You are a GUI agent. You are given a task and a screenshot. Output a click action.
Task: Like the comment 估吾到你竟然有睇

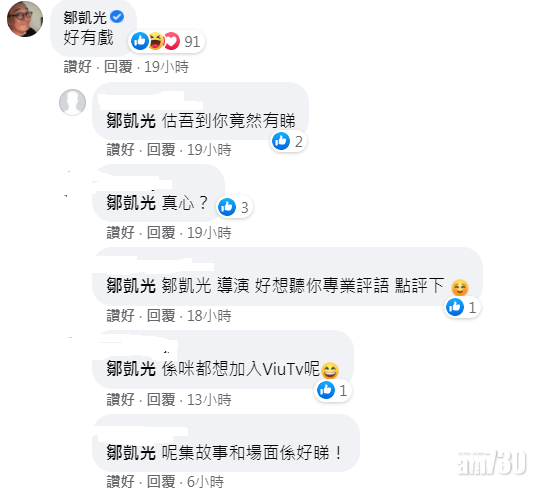coord(120,150)
